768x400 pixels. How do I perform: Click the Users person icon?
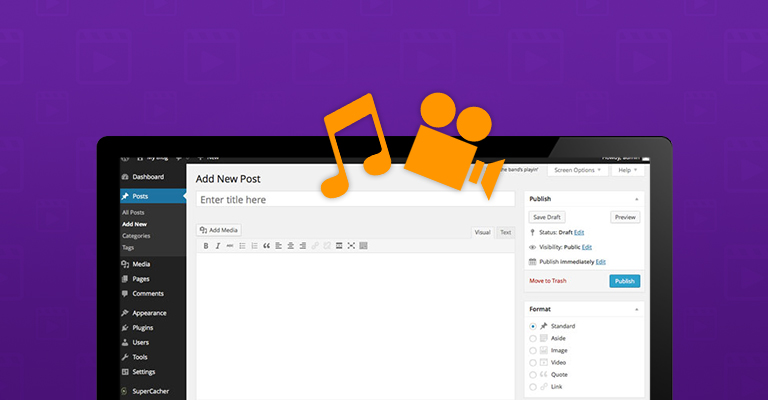point(125,342)
